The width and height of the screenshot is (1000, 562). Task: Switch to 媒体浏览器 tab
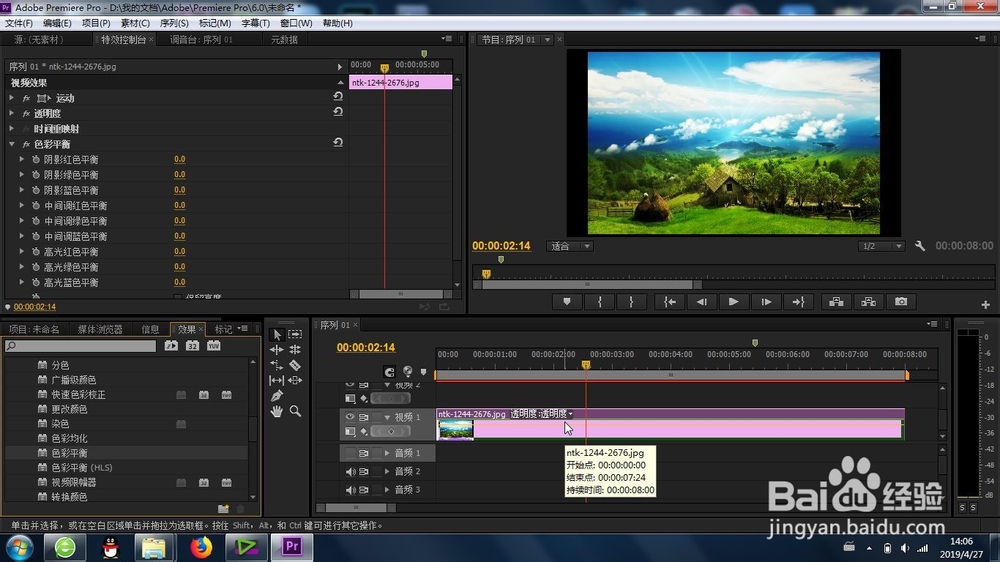click(99, 329)
